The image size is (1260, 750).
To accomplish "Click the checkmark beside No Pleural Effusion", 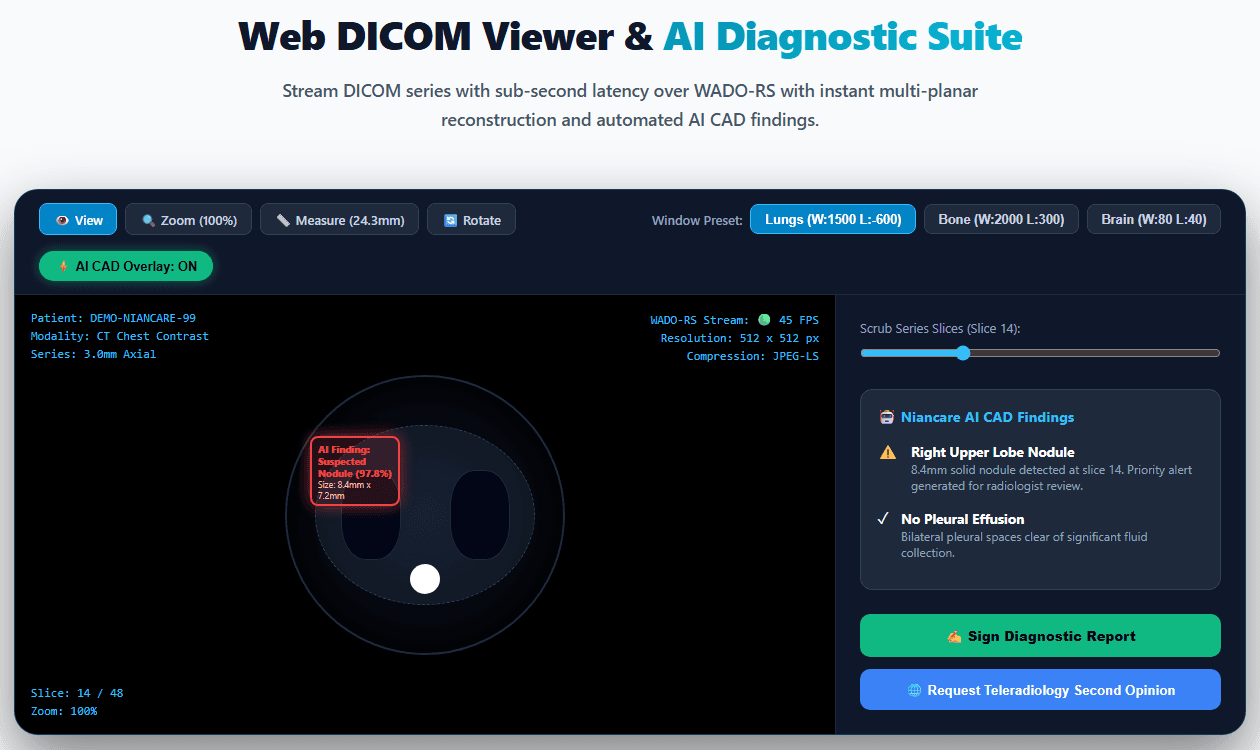I will 883,519.
